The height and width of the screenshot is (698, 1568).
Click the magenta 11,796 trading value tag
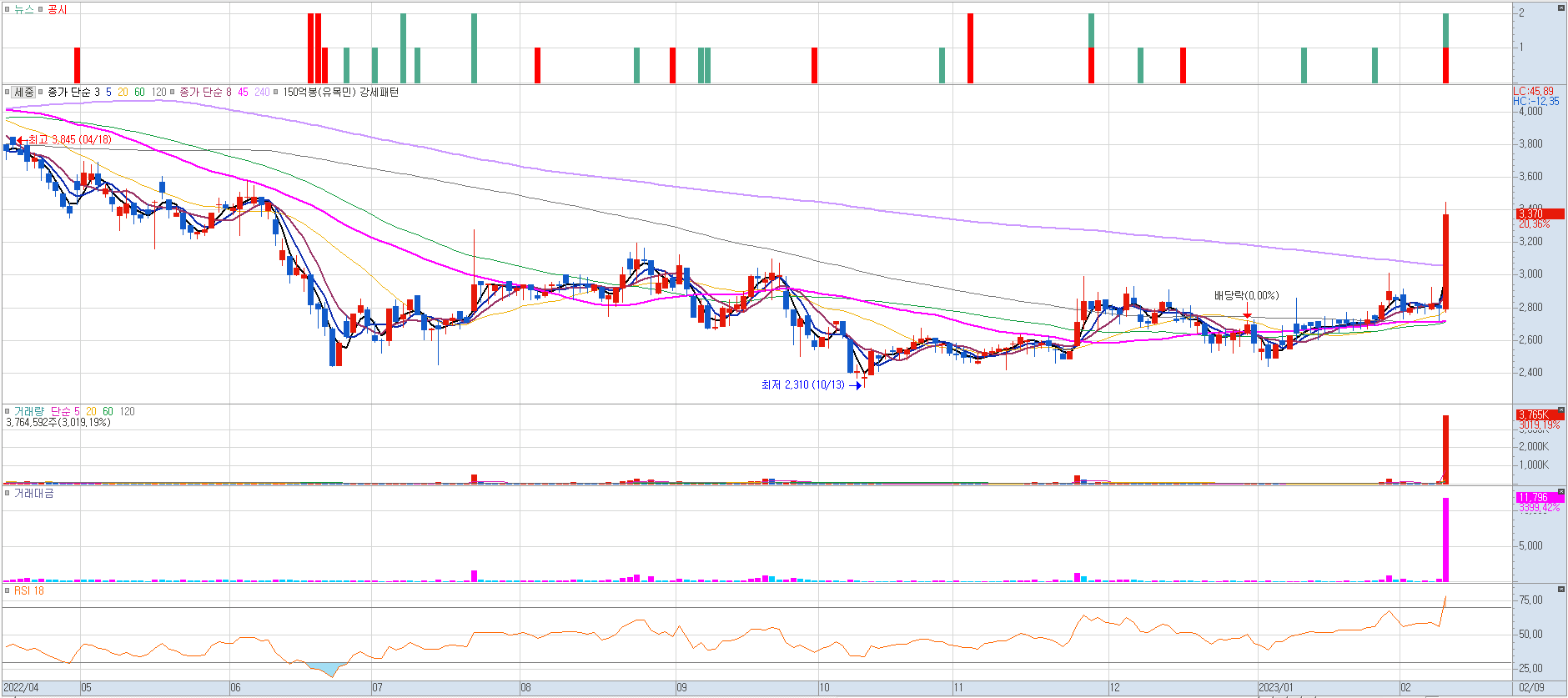coord(1540,497)
